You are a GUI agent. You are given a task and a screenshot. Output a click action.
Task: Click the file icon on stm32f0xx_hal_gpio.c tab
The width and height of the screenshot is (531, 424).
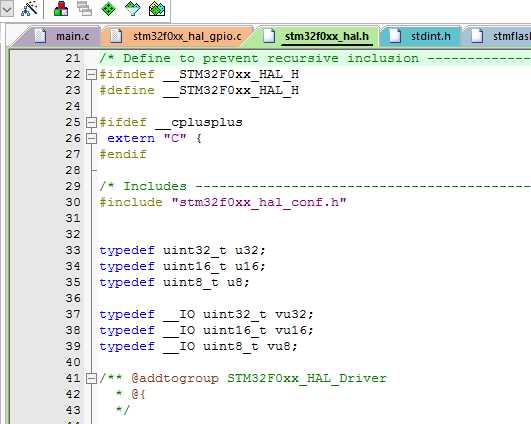pos(117,36)
